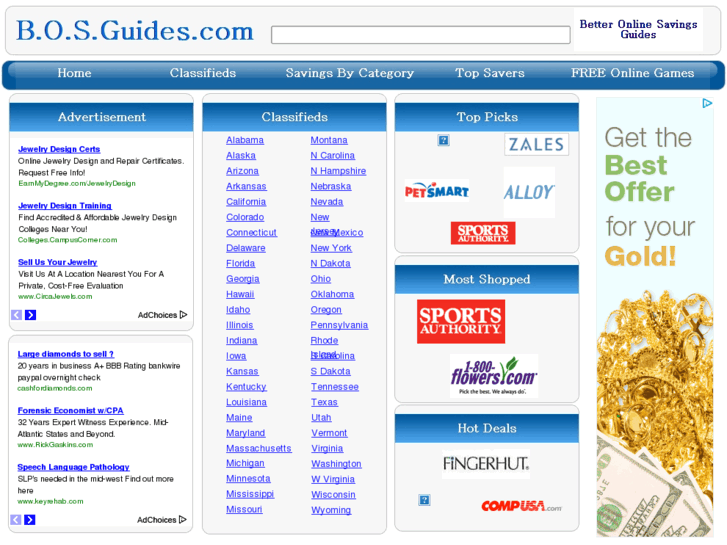Screen dimensions: 727x545
Task: Open the Florida classifieds link
Action: tap(240, 263)
